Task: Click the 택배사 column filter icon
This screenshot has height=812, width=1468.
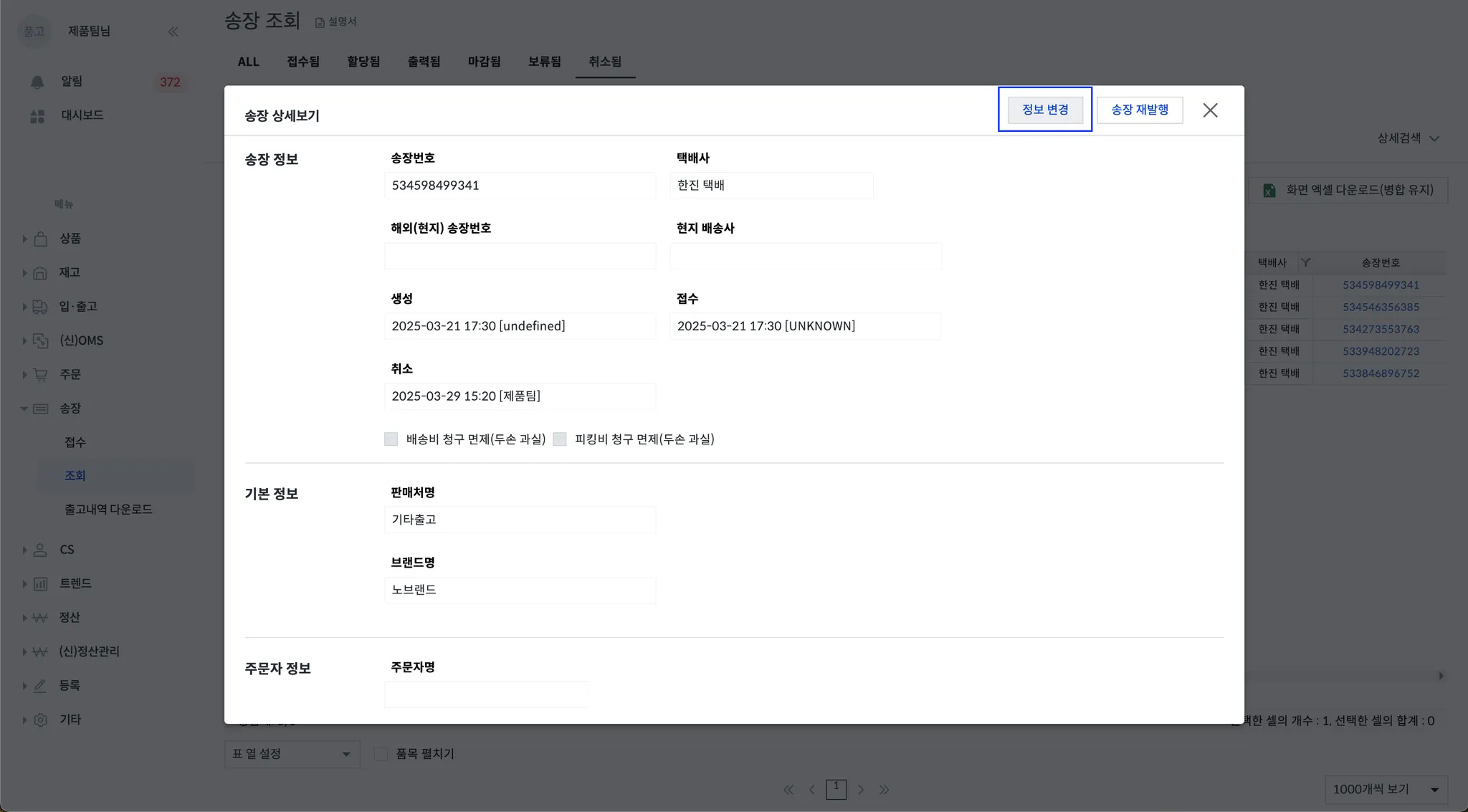Action: (x=1305, y=263)
